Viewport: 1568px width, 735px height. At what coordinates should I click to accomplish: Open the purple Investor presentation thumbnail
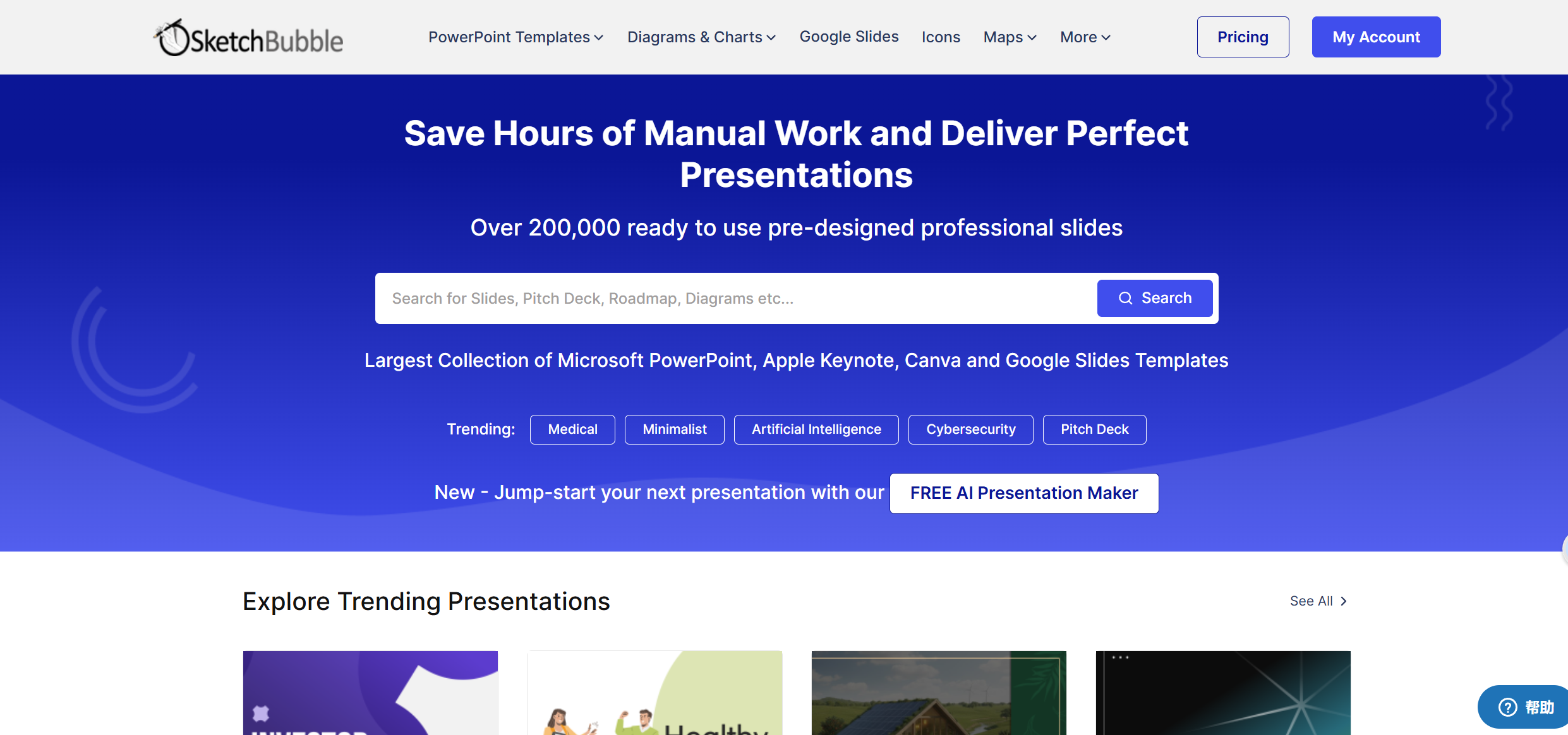pyautogui.click(x=370, y=693)
